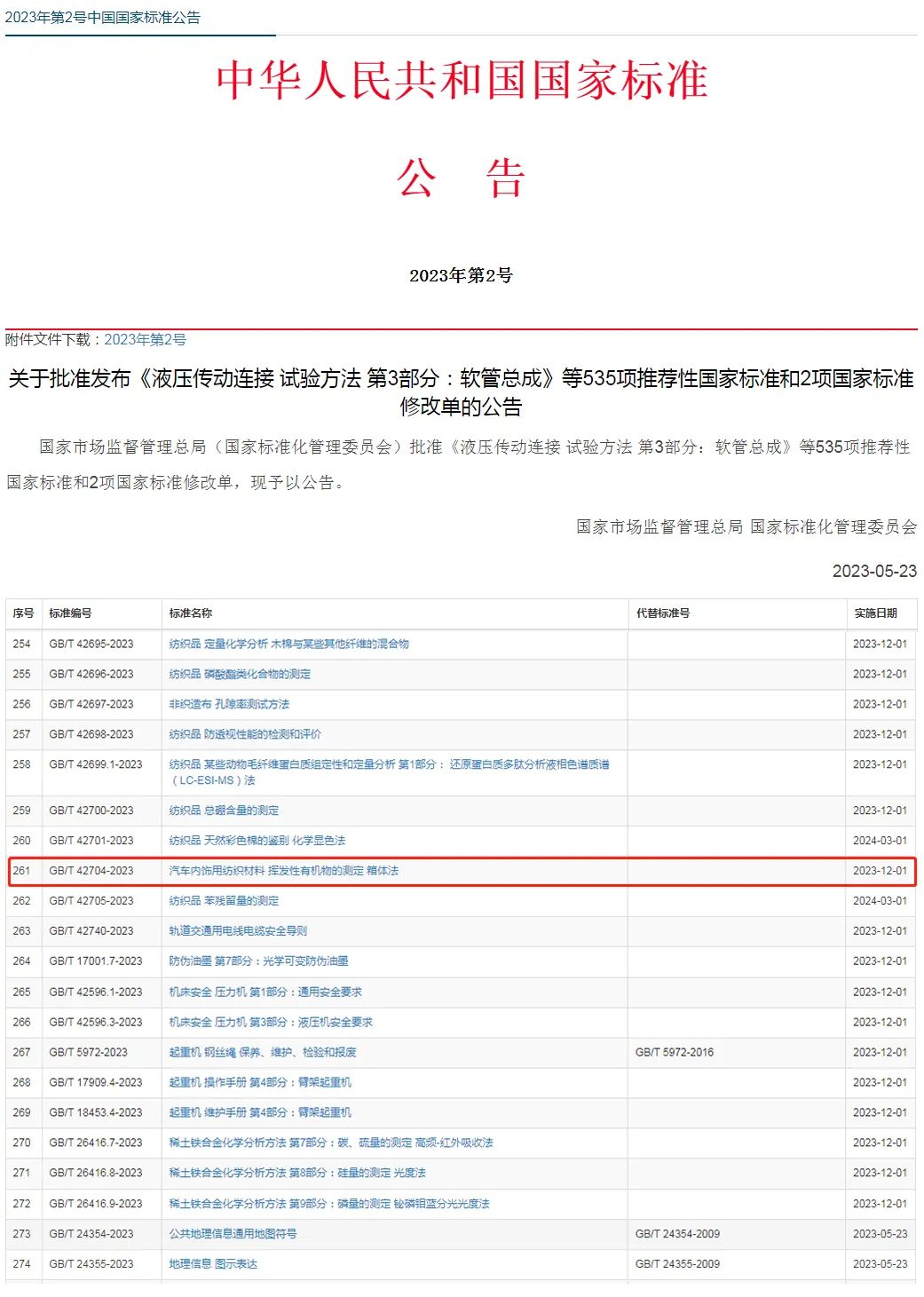This screenshot has width=924, height=1297.
Task: Click the 实施日期 column header
Action: coord(875,613)
